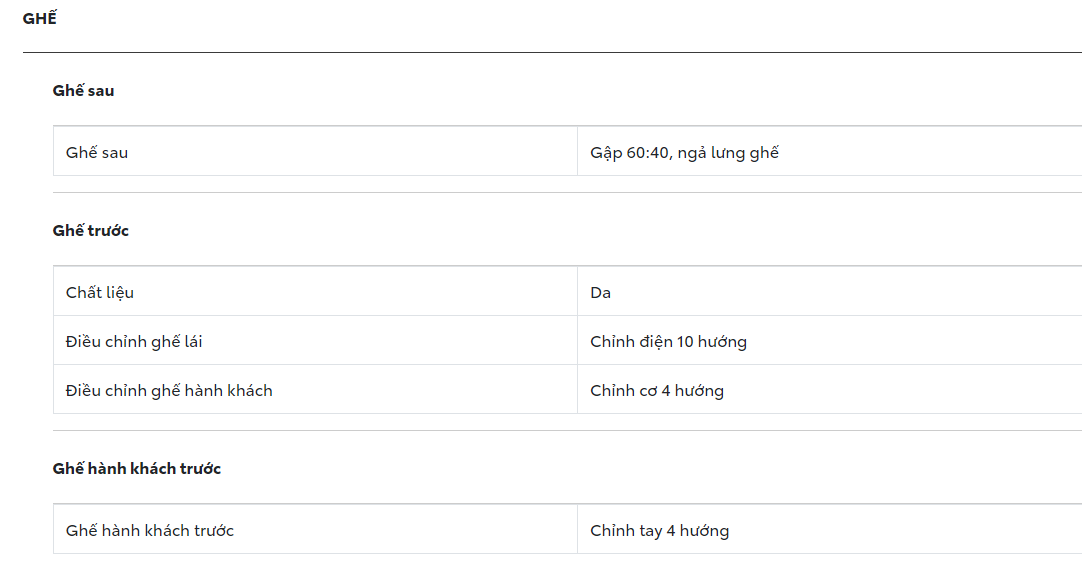
Task: Click the Điều chỉnh ghế hành khách label
Action: pos(169,391)
